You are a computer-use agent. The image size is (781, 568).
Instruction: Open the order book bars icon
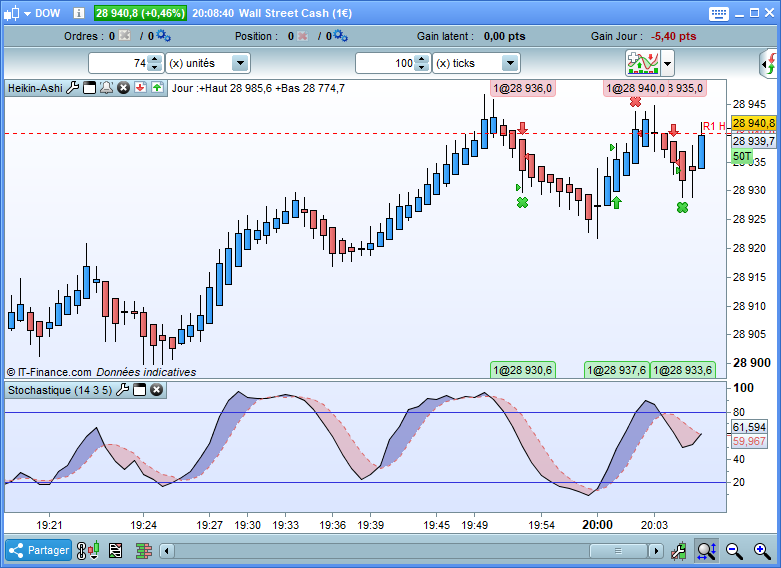[x=143, y=551]
